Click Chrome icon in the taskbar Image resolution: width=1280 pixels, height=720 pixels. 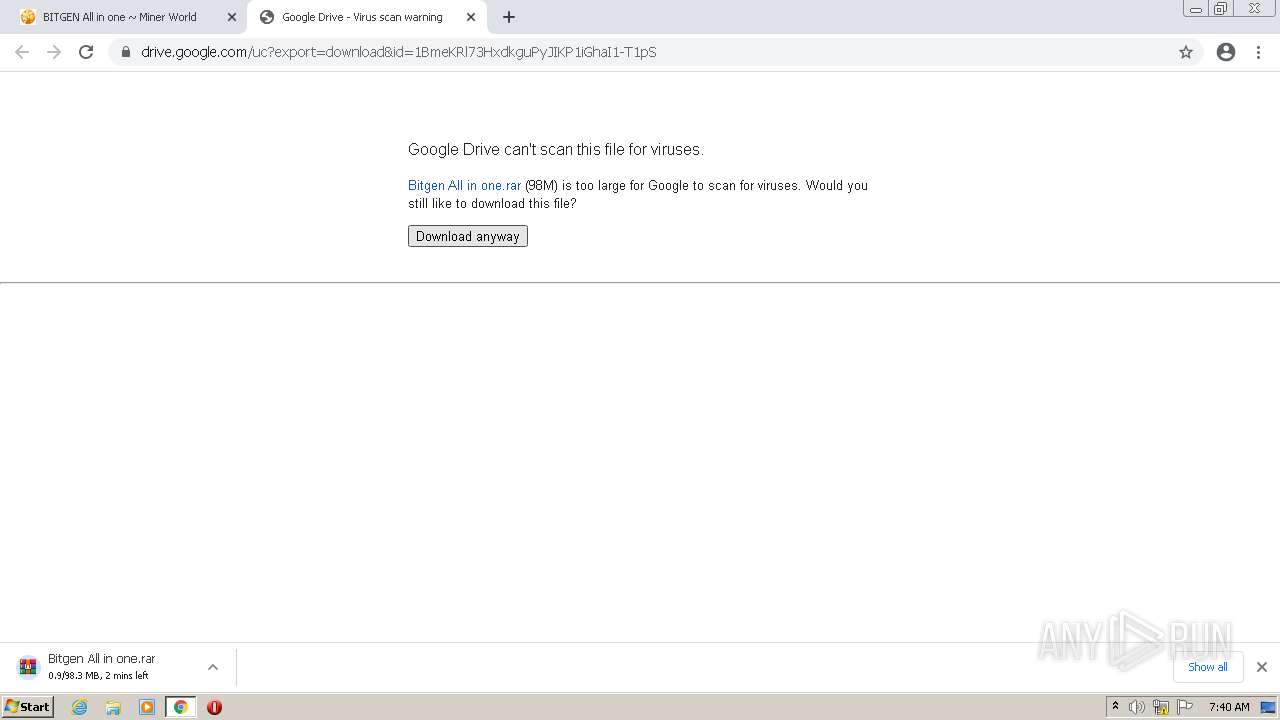point(181,707)
